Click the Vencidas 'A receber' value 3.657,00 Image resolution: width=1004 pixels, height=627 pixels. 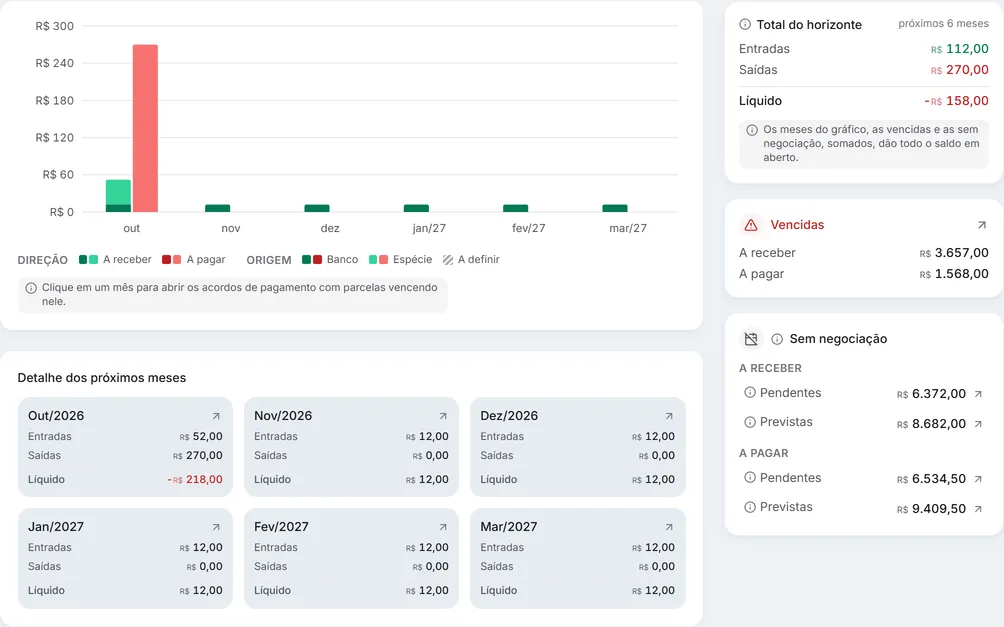click(954, 253)
